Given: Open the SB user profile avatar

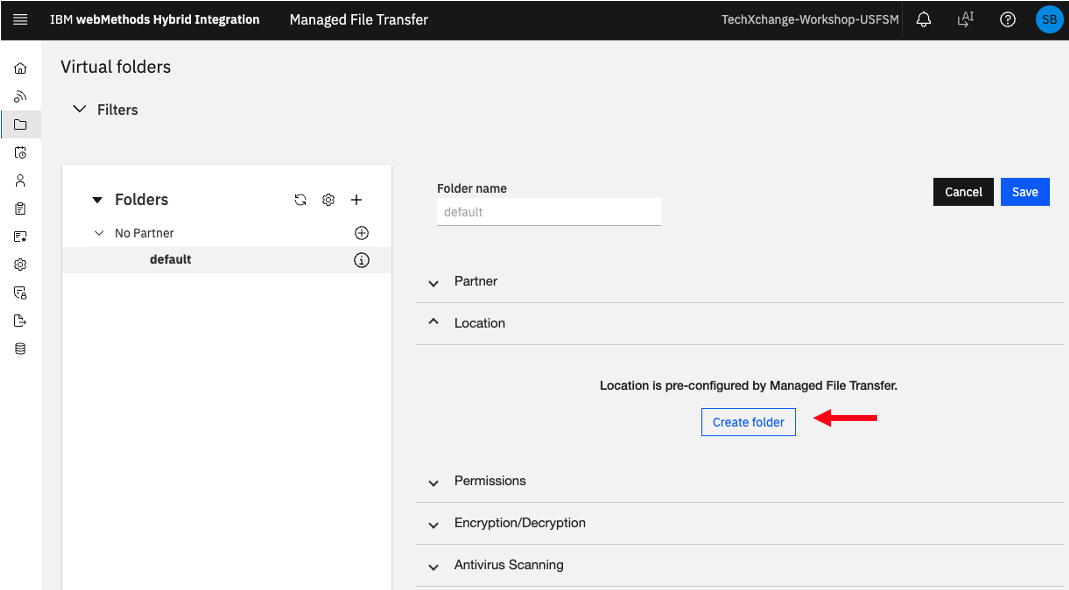Looking at the screenshot, I should [x=1049, y=20].
